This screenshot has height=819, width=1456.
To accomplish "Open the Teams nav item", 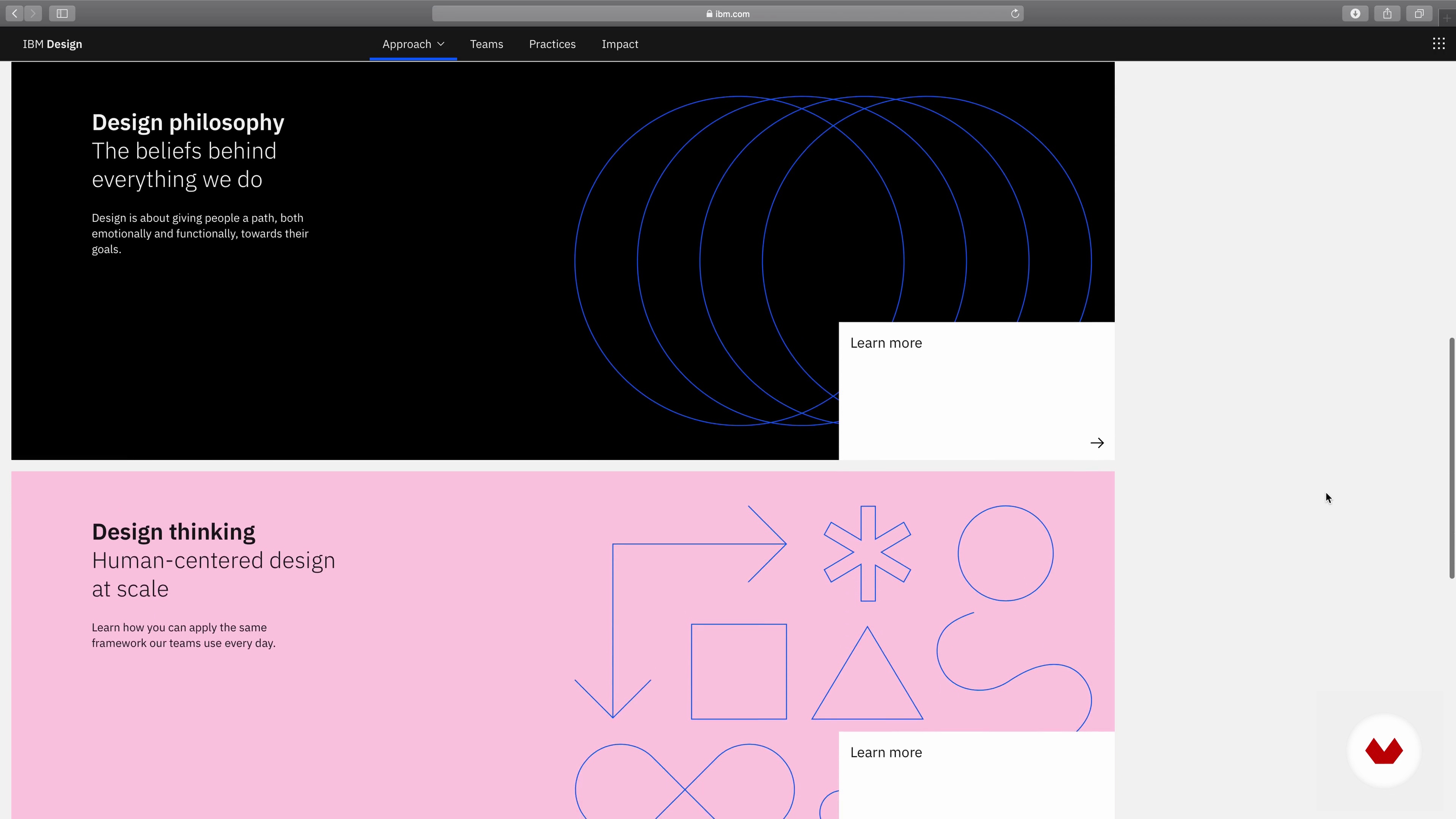I will (486, 44).
